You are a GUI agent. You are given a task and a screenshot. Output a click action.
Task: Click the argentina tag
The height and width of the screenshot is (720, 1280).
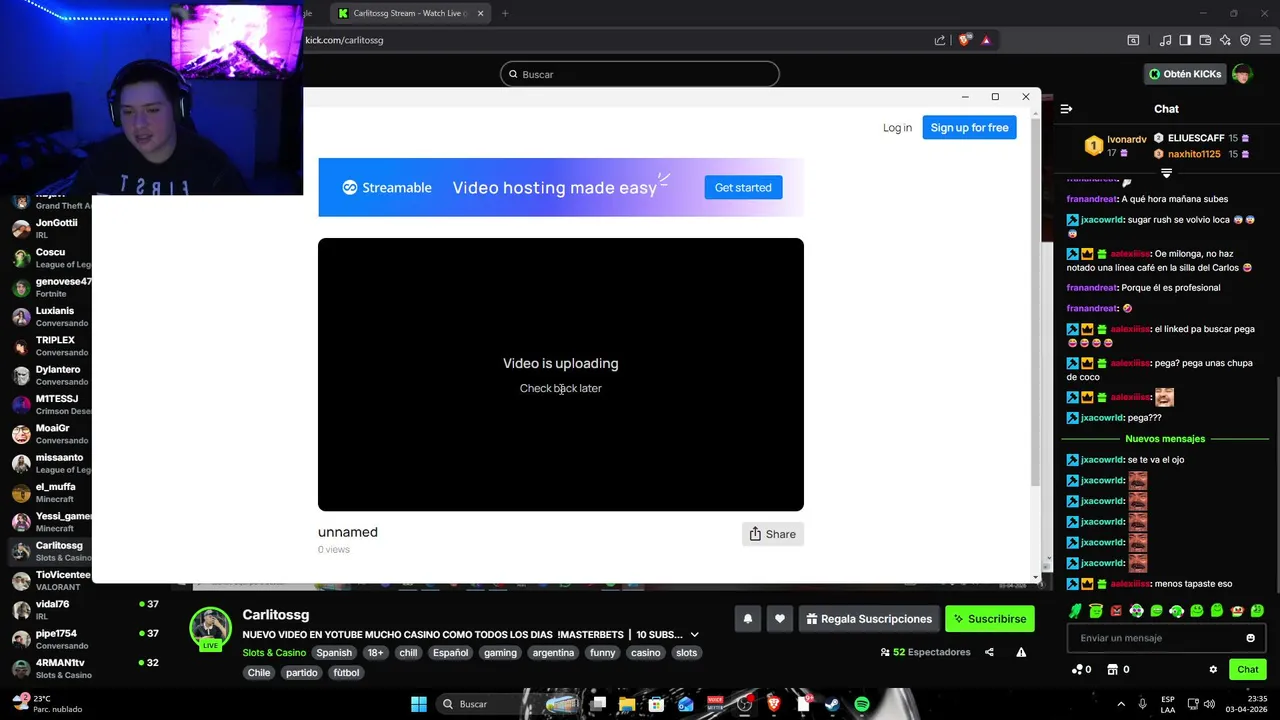[x=553, y=653]
